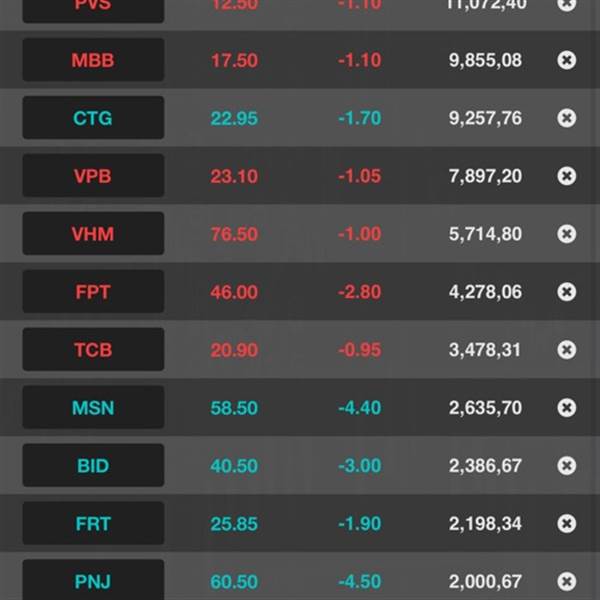Delete MSN with the X icon

coord(566,408)
